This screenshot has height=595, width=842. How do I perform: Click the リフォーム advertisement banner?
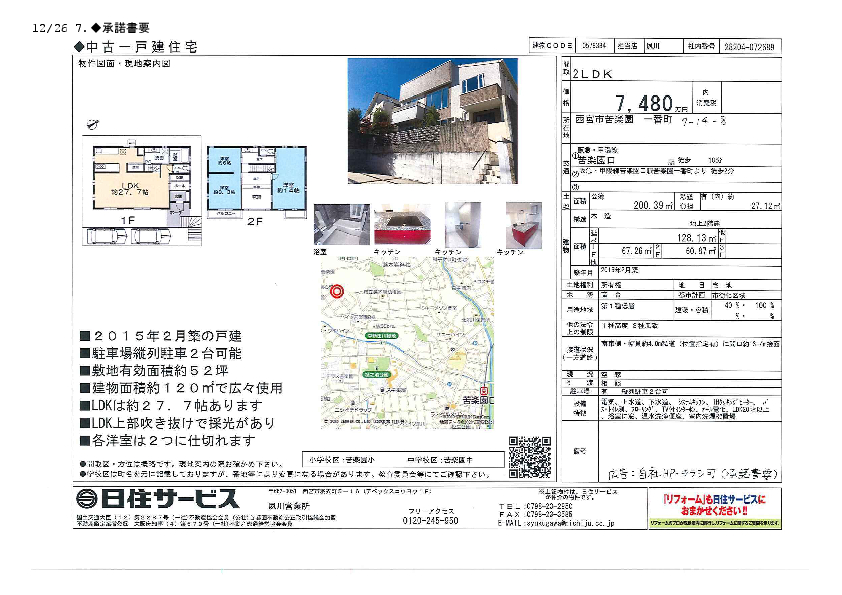click(x=706, y=508)
